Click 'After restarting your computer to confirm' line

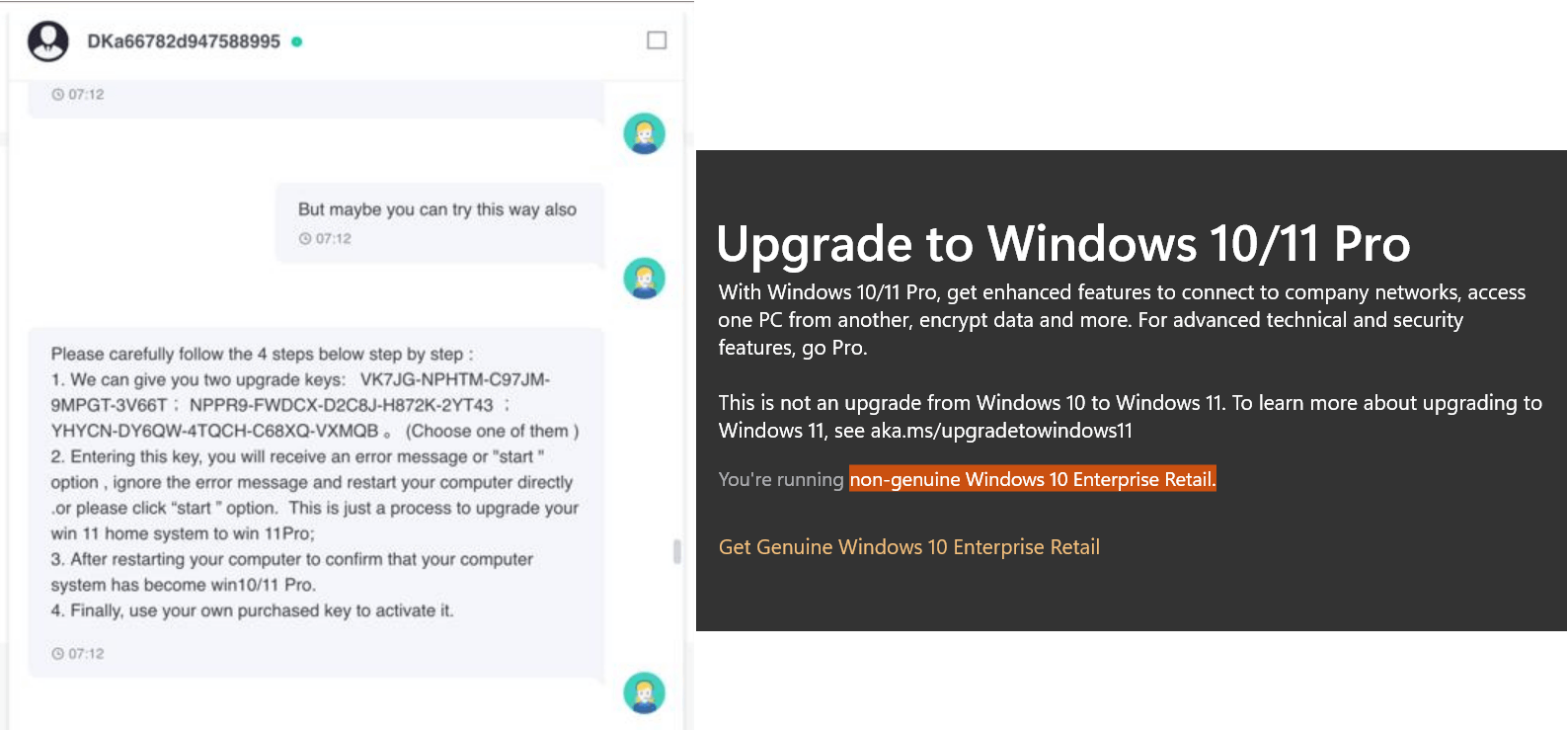[292, 572]
